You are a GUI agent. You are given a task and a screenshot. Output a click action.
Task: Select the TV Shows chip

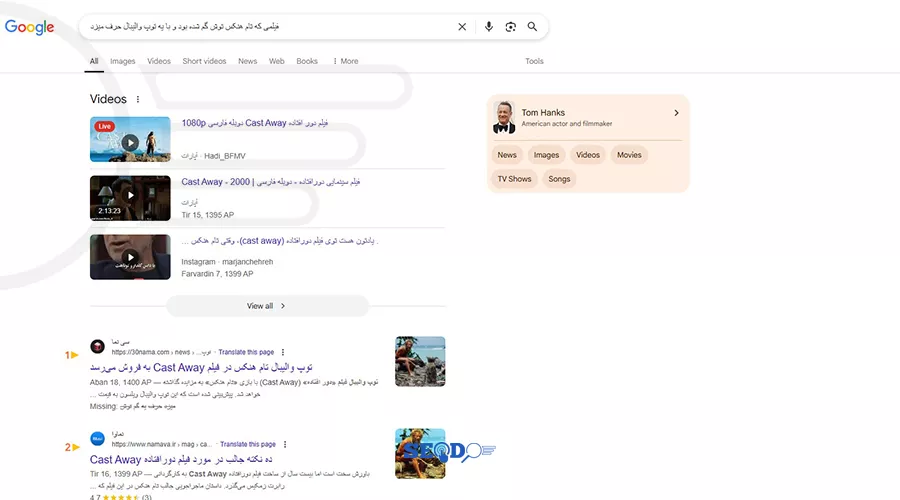pos(514,179)
